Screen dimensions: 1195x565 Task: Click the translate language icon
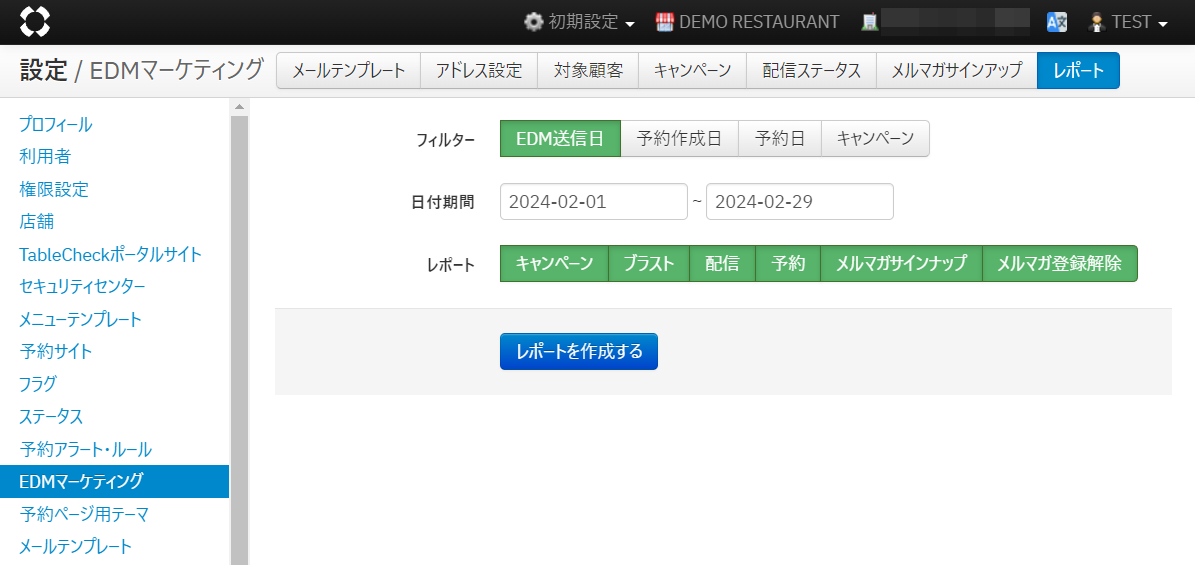[x=1057, y=22]
